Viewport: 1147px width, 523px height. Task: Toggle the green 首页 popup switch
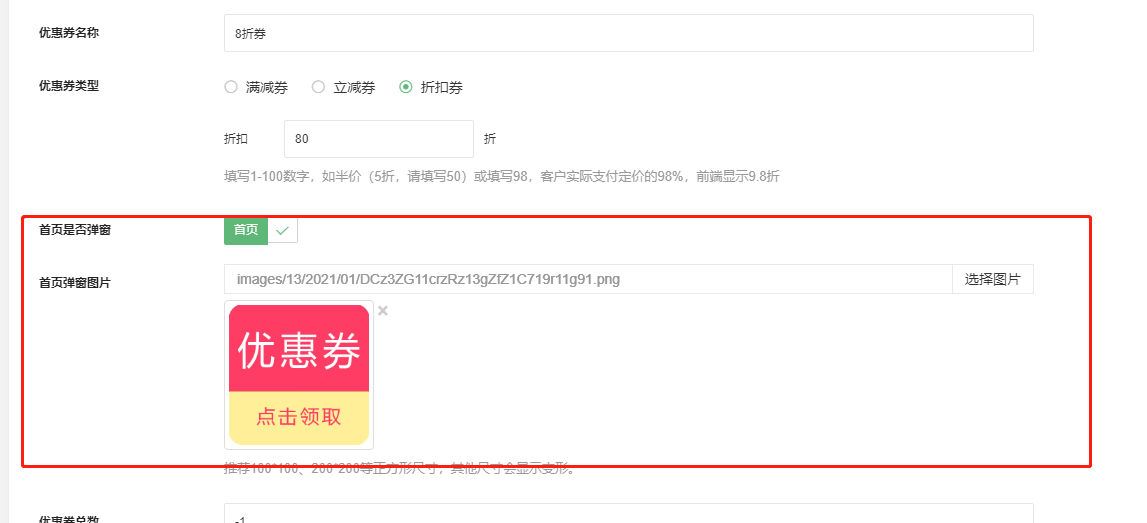(246, 230)
